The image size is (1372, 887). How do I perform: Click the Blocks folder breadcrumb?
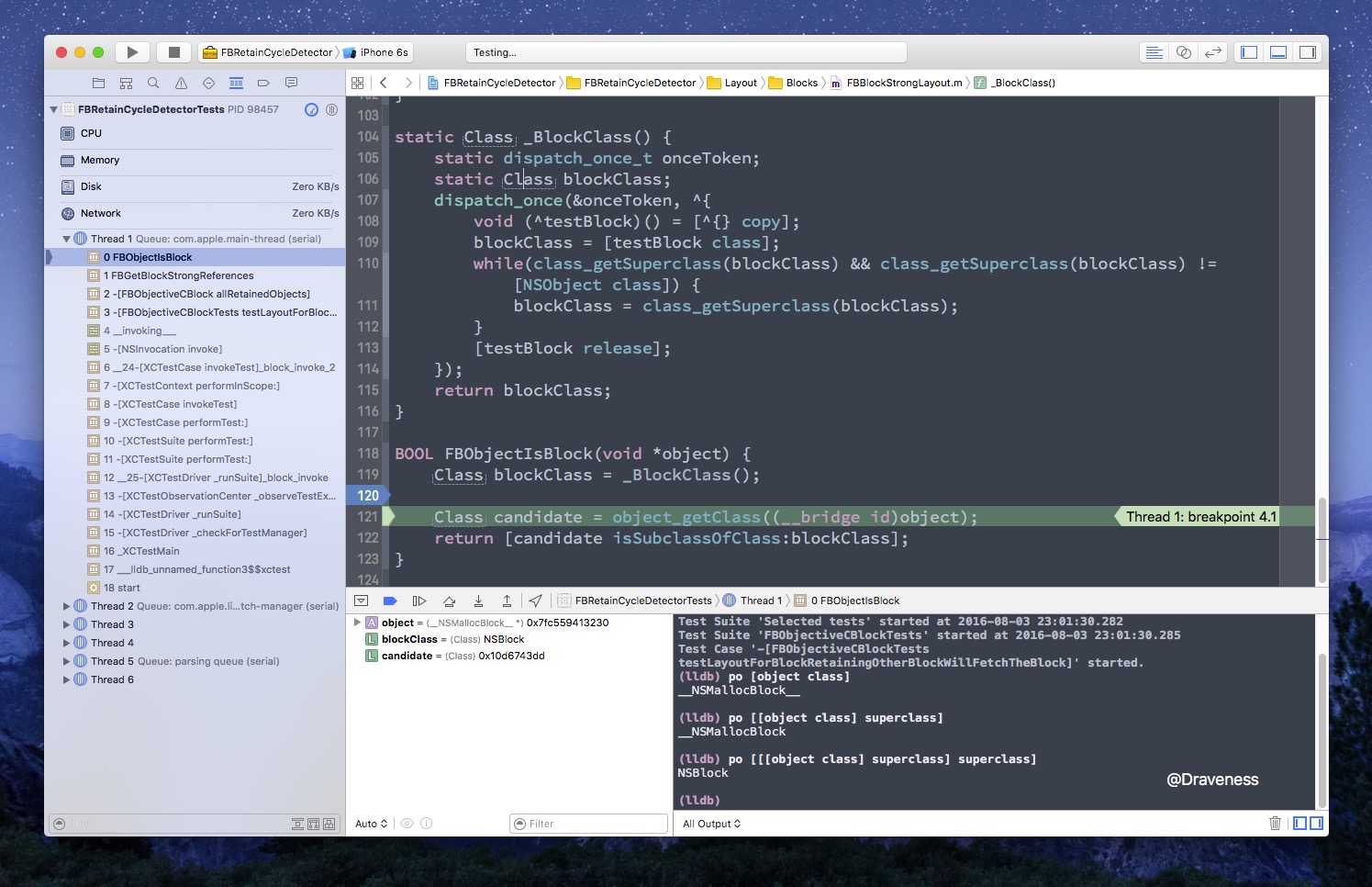click(x=793, y=83)
